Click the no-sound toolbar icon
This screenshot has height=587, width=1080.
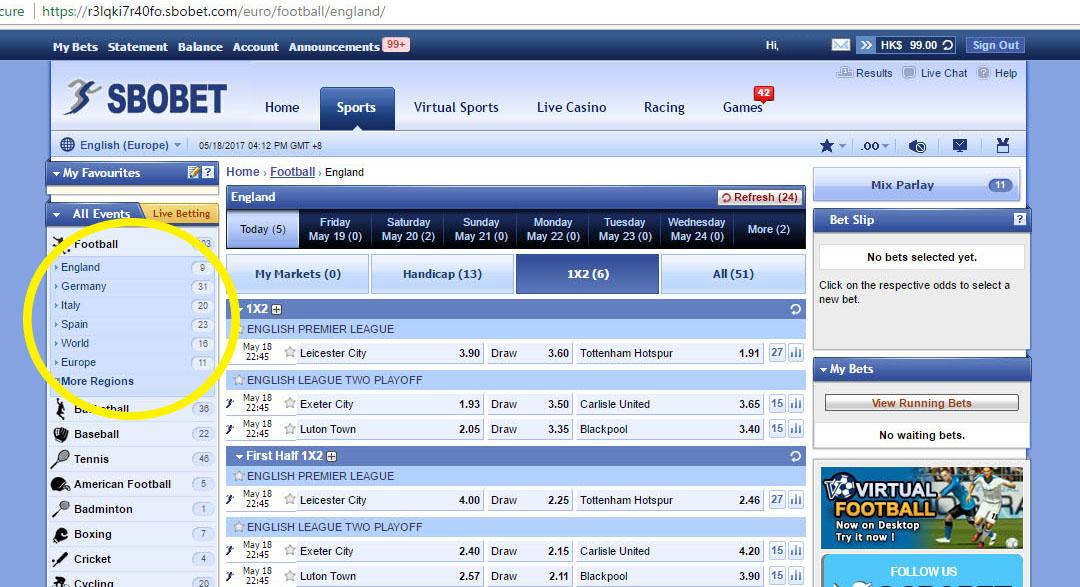pos(917,145)
